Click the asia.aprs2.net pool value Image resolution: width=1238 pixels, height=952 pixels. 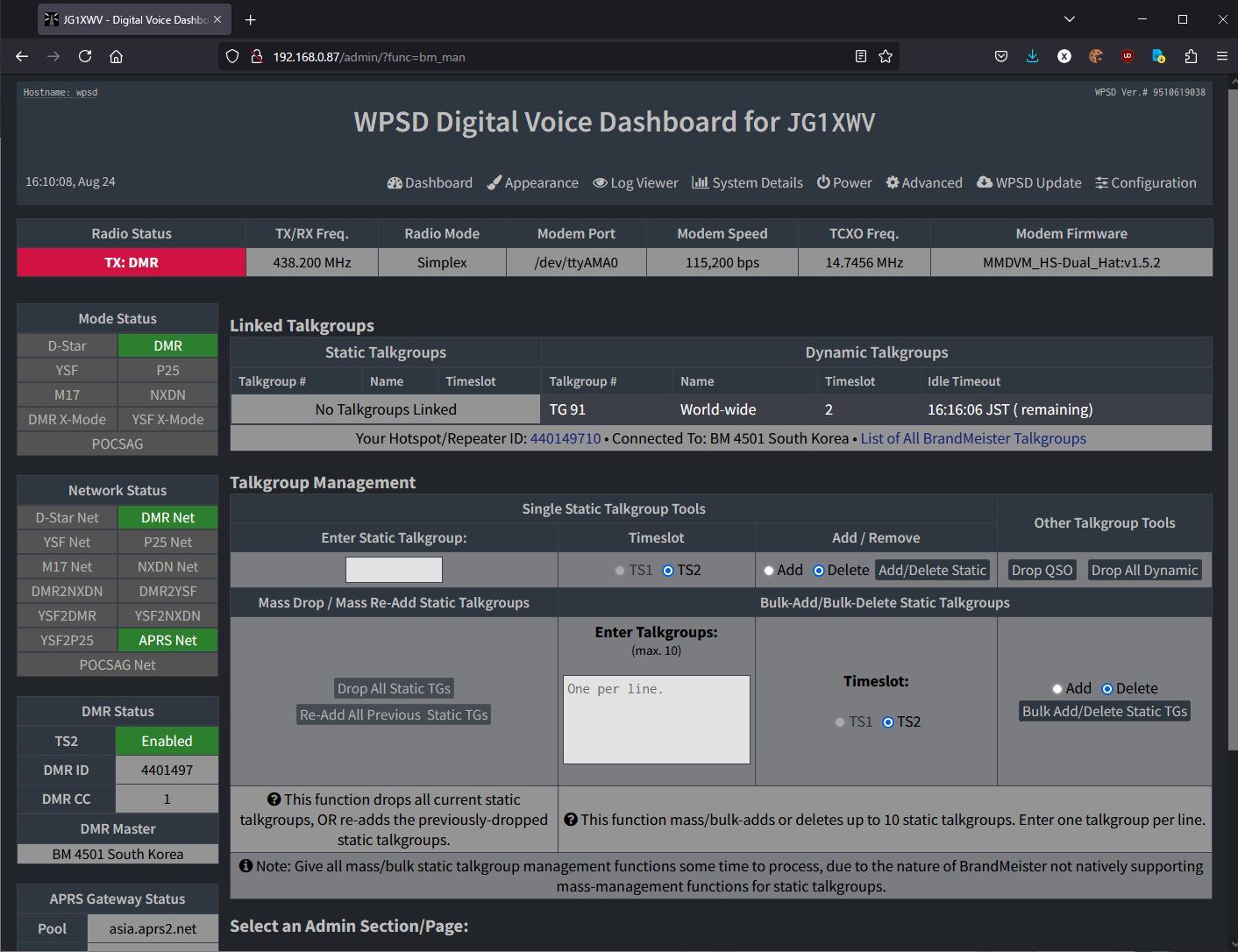coord(153,928)
